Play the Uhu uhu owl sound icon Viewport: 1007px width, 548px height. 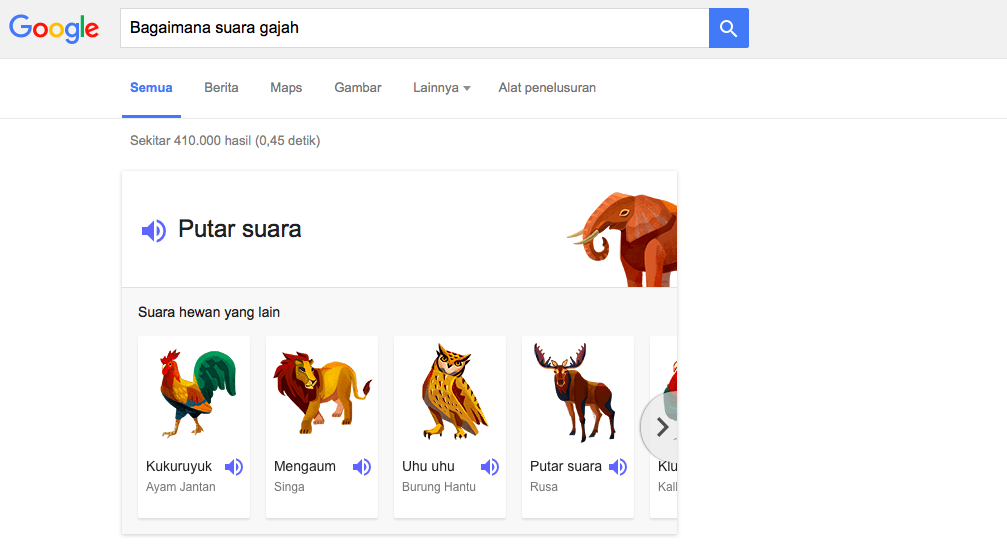(x=490, y=467)
